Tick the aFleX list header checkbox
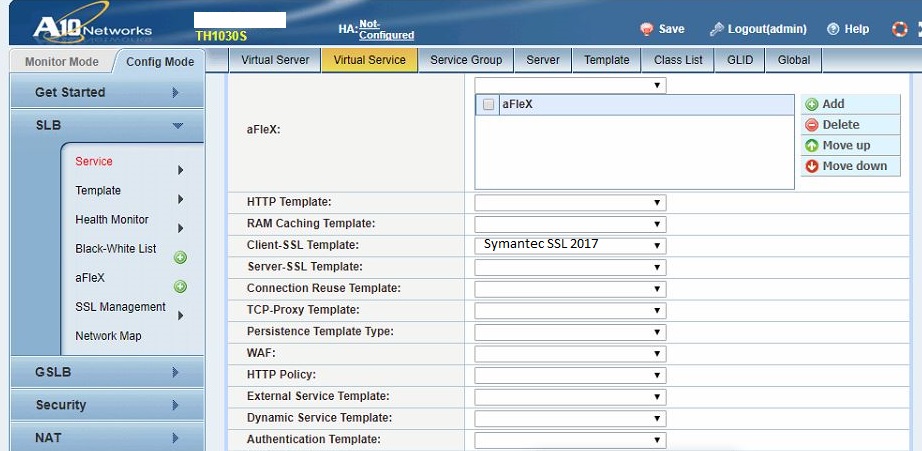Viewport: 922px width, 451px height. (488, 104)
